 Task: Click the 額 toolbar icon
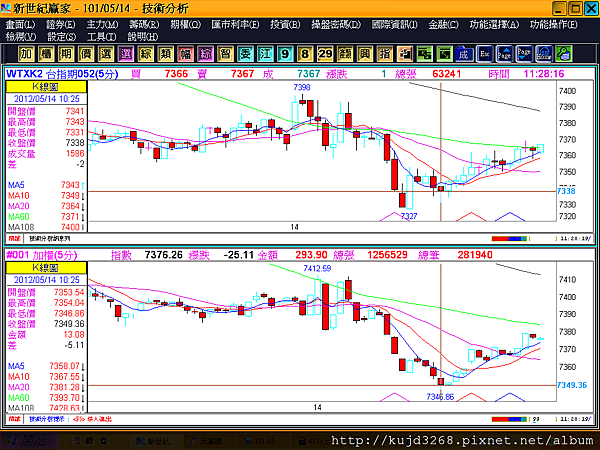pyautogui.click(x=344, y=54)
